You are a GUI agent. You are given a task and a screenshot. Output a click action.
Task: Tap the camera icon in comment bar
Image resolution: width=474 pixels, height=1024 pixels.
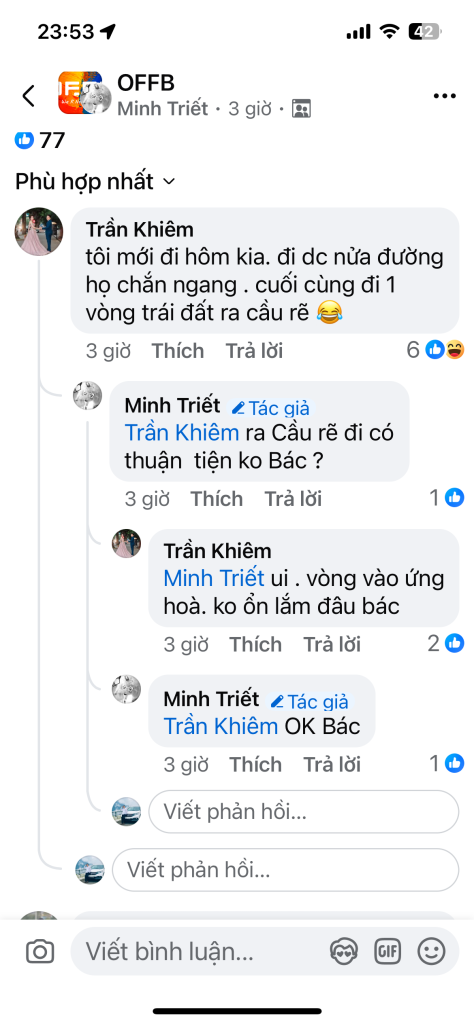coord(40,952)
